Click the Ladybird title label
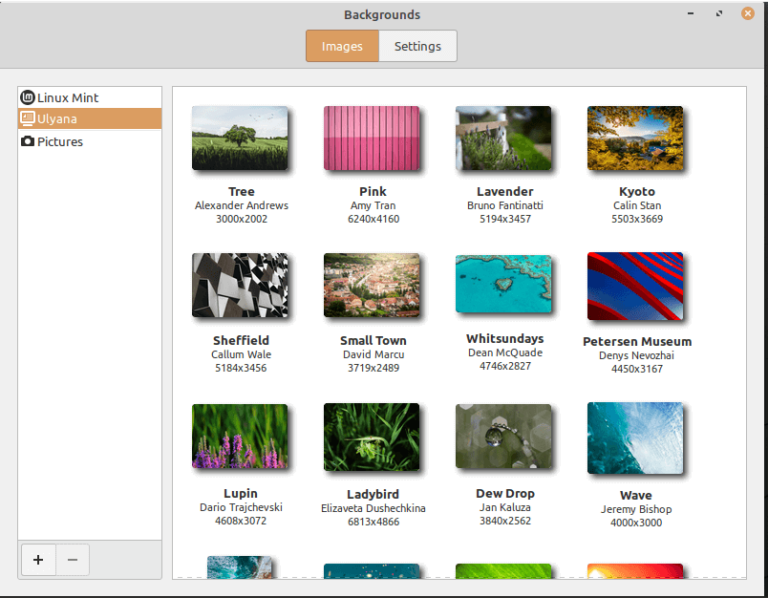 [373, 495]
